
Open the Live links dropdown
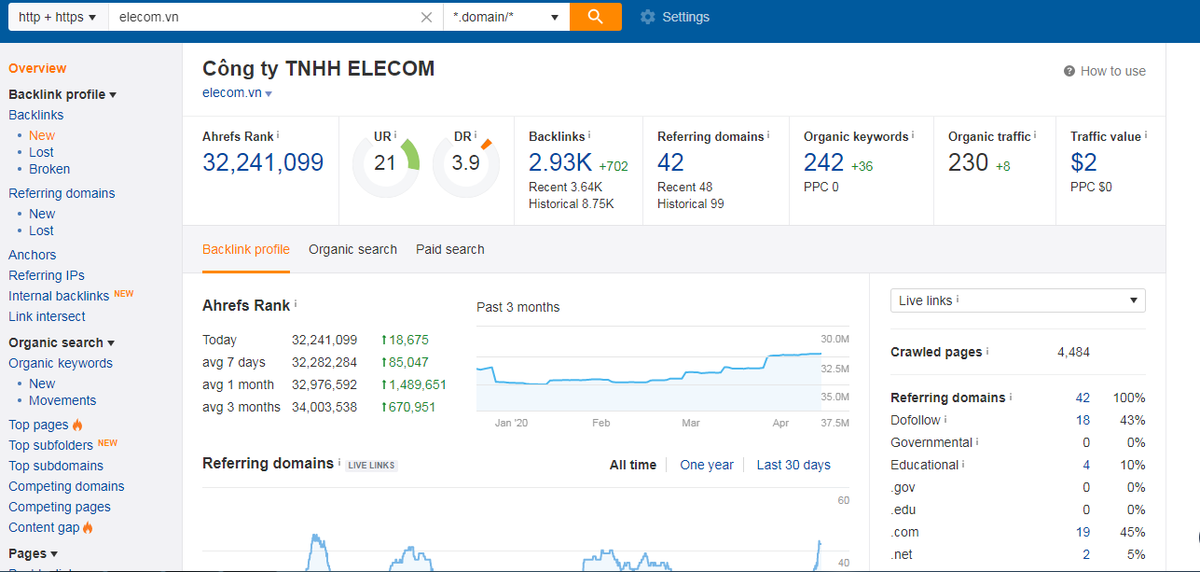[x=1018, y=300]
